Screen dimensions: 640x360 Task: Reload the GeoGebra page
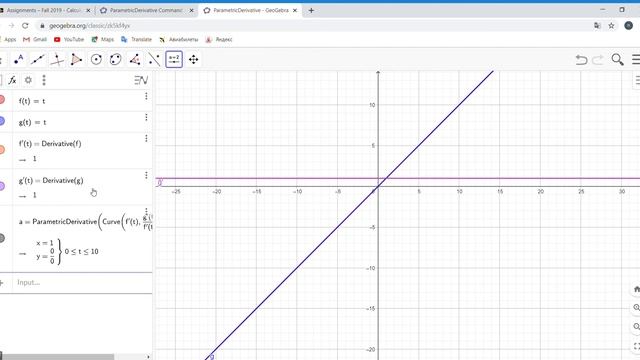[25, 26]
